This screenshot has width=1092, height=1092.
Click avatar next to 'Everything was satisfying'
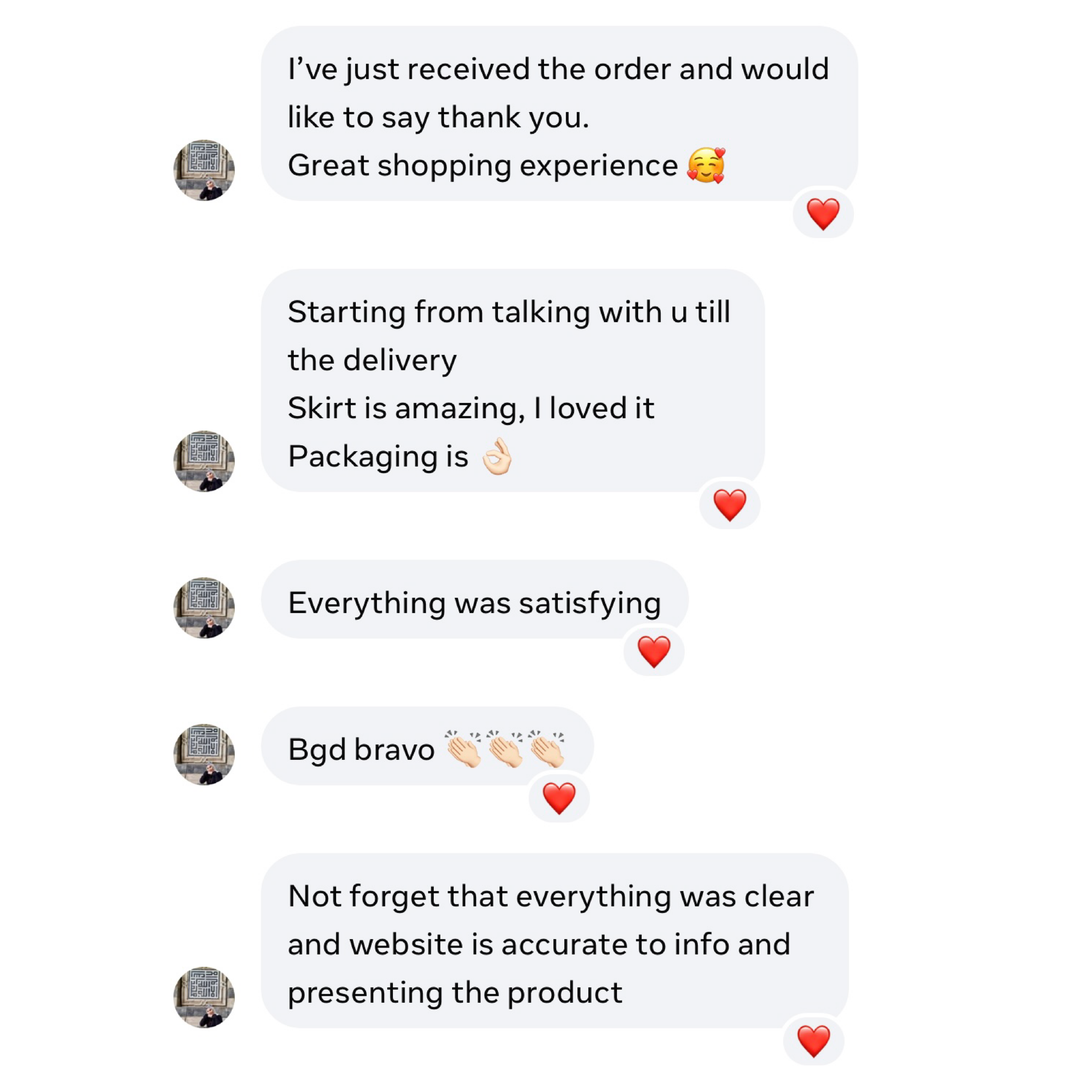(x=204, y=608)
